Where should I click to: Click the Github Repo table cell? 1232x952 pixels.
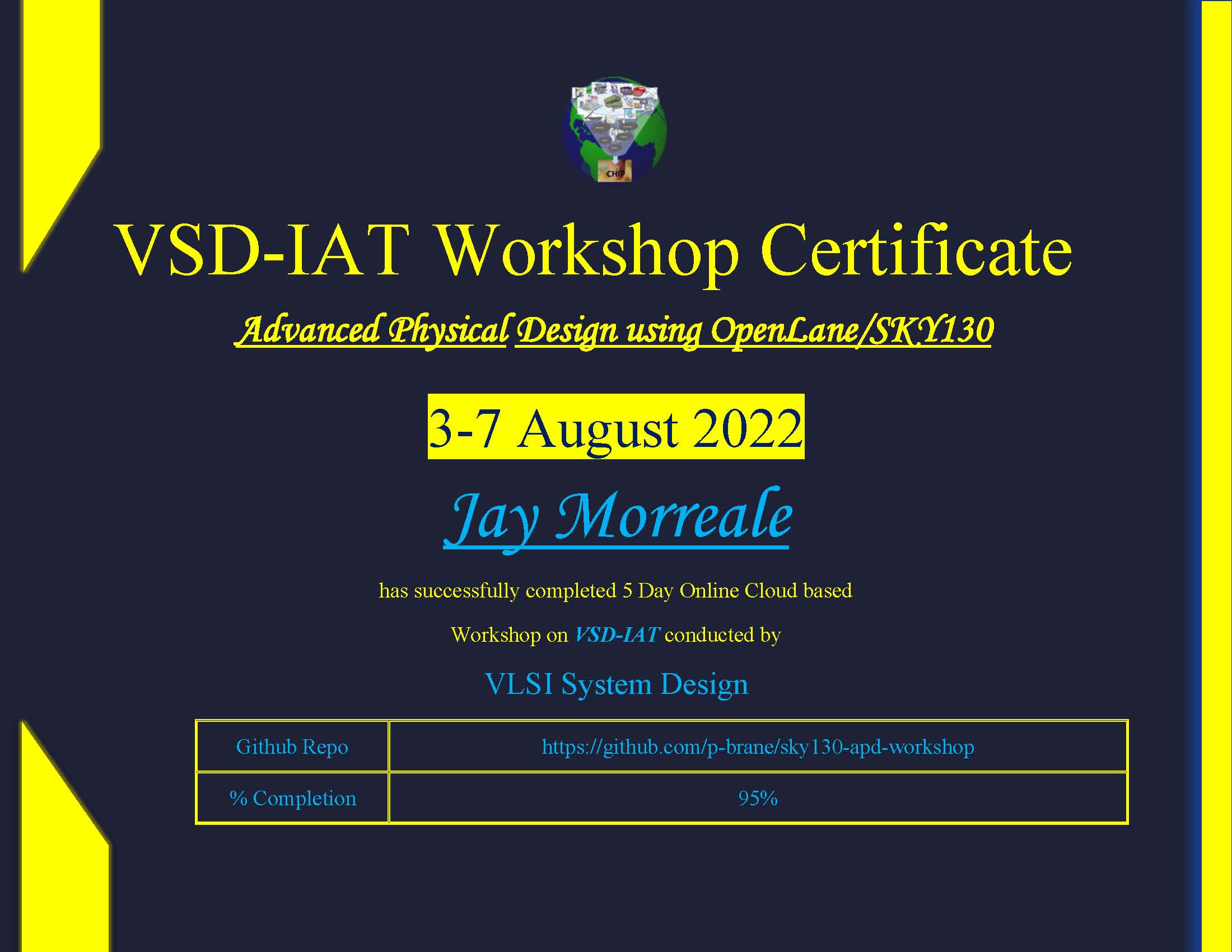[x=292, y=746]
